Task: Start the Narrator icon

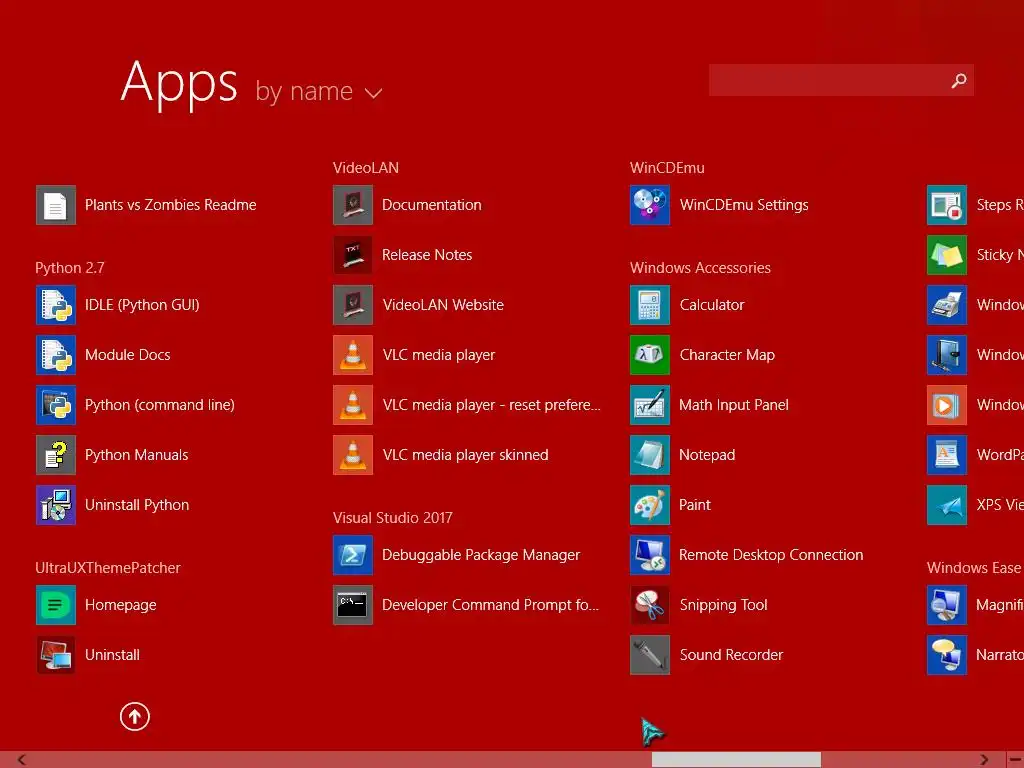Action: pyautogui.click(x=947, y=654)
